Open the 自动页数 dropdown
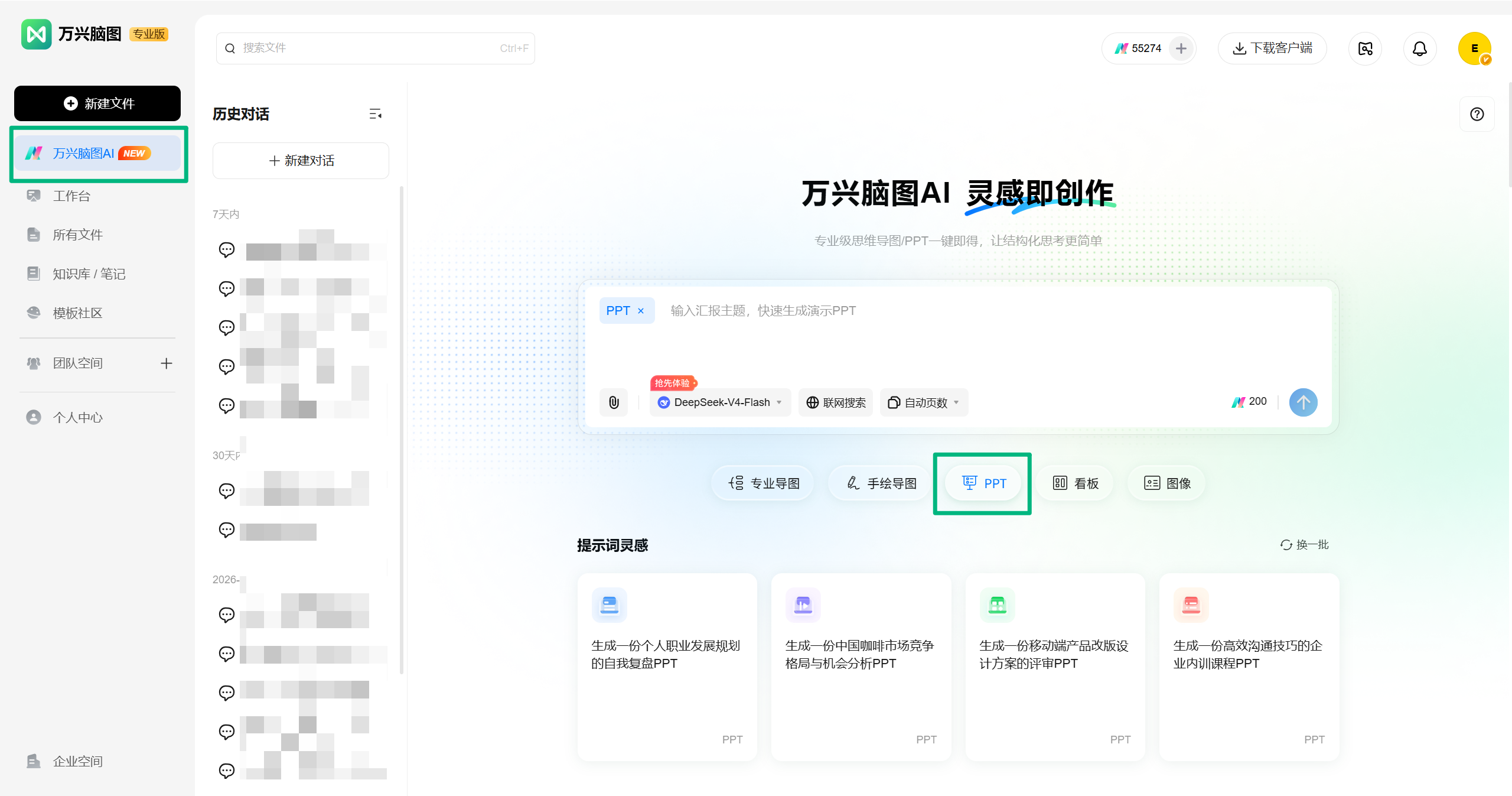Image resolution: width=1512 pixels, height=796 pixels. [924, 402]
